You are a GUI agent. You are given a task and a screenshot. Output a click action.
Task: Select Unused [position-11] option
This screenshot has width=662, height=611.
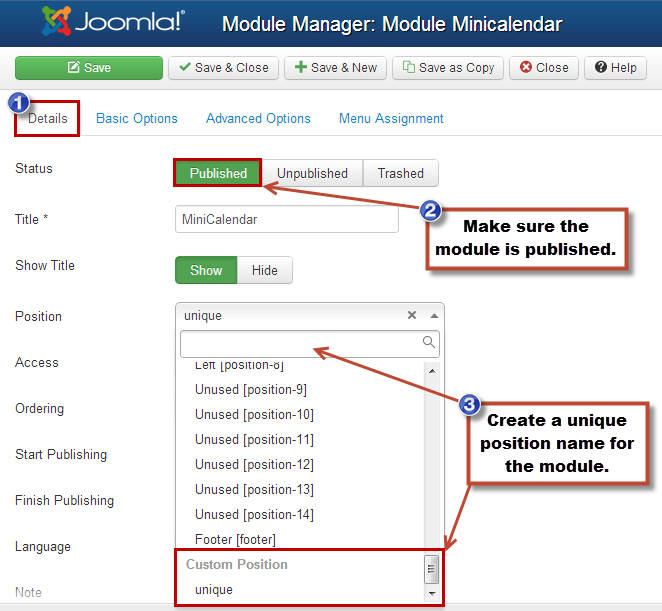[x=254, y=440]
